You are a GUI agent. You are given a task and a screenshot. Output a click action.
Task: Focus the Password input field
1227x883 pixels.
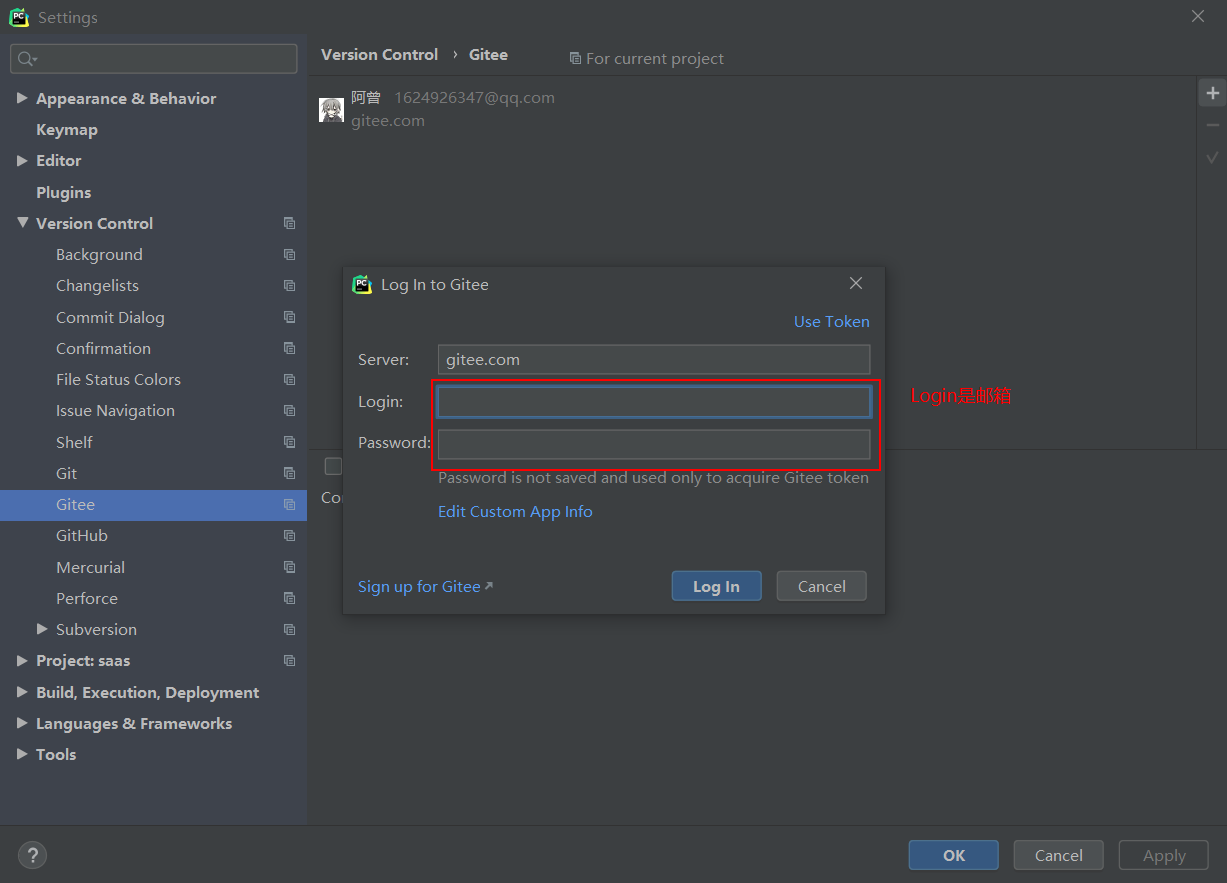(654, 444)
